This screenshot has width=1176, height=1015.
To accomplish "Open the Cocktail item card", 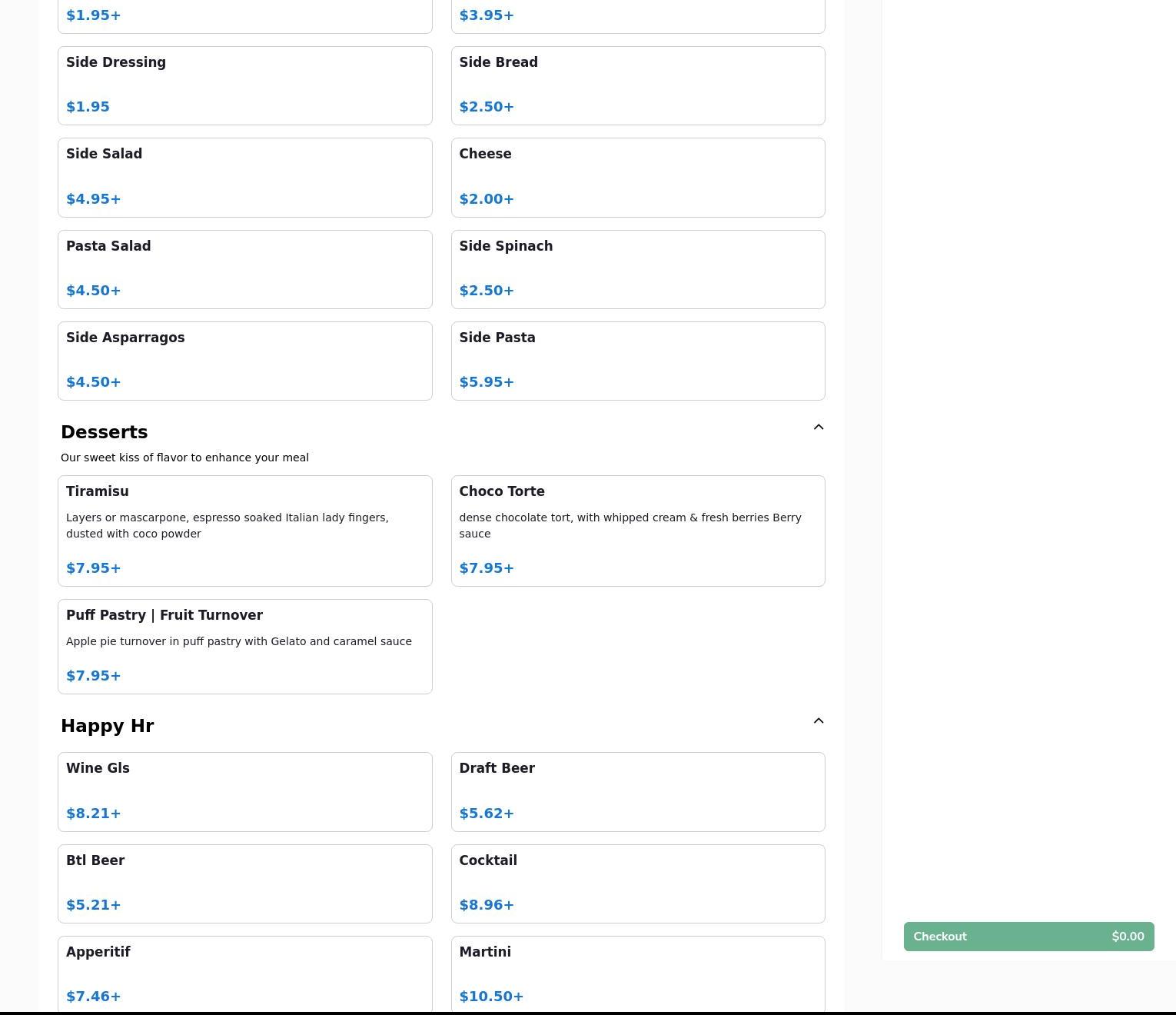I will 637,884.
